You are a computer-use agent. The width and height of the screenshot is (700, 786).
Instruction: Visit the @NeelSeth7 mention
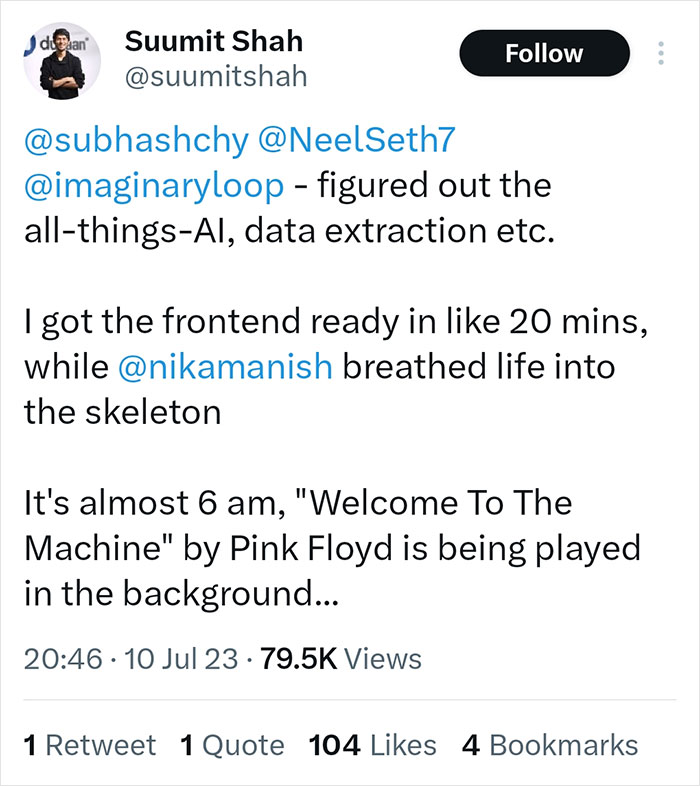click(x=355, y=141)
